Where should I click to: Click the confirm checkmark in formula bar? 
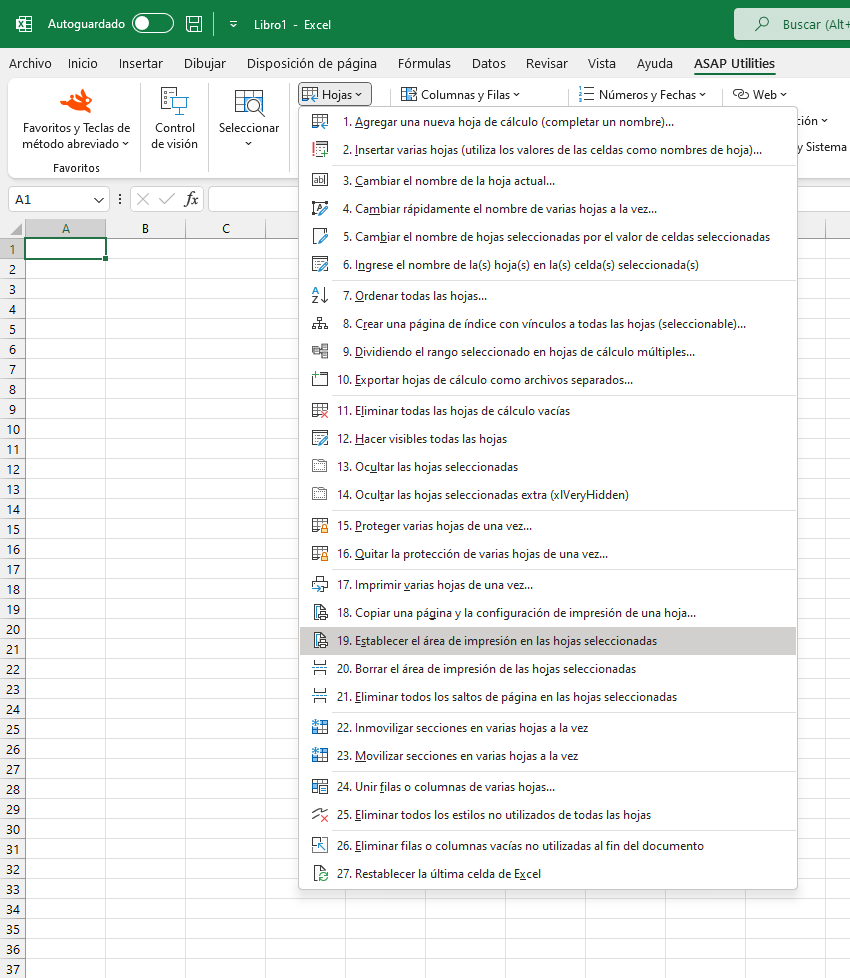(x=167, y=200)
